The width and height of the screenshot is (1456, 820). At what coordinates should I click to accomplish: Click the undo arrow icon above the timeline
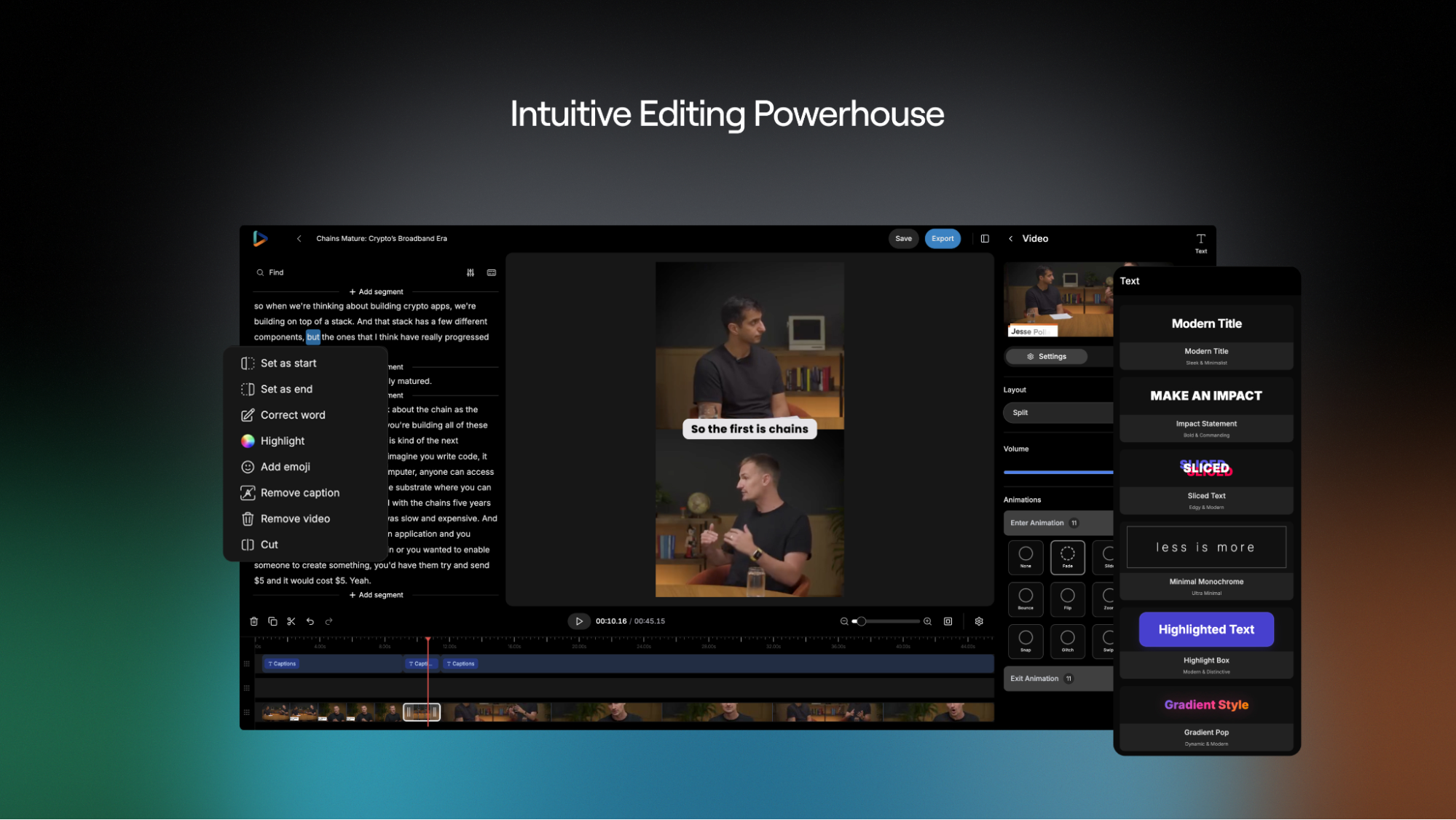310,620
